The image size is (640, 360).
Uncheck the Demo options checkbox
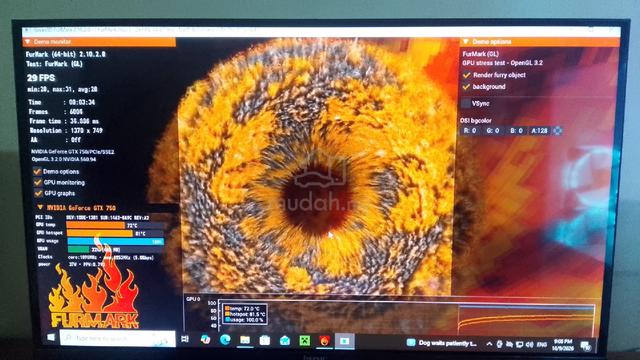click(38, 171)
